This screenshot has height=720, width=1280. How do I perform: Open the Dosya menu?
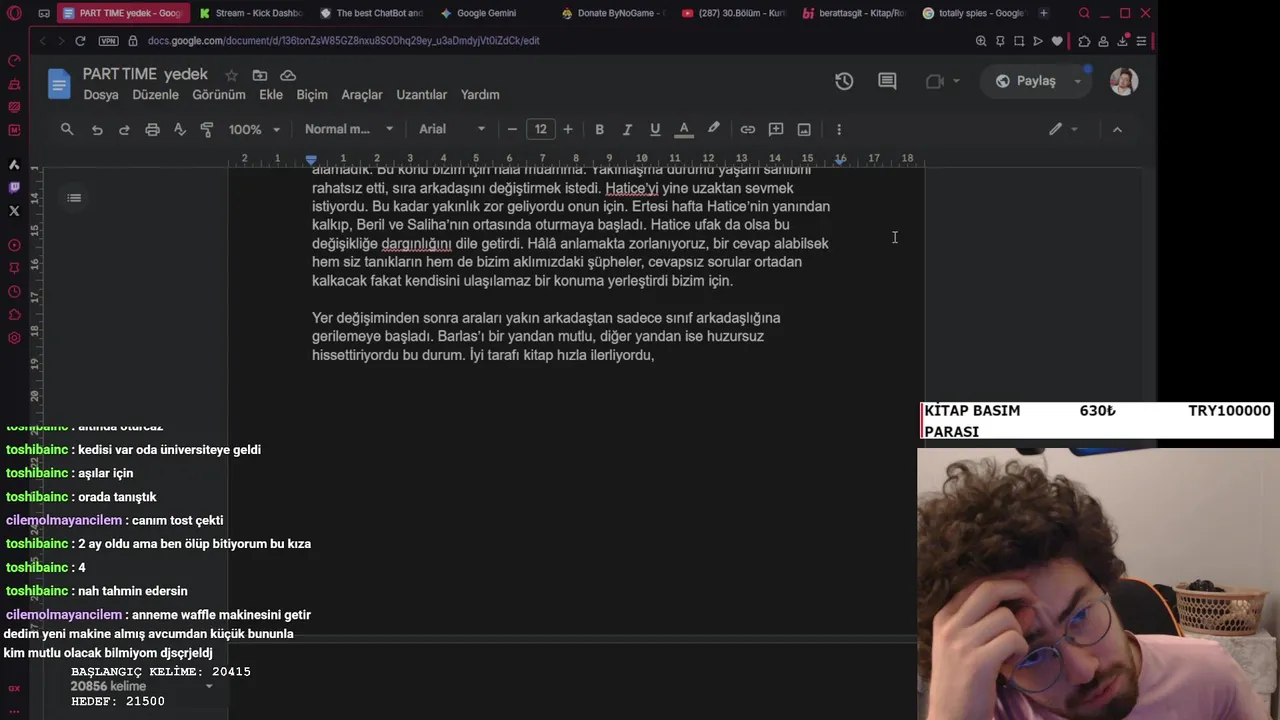coord(101,95)
